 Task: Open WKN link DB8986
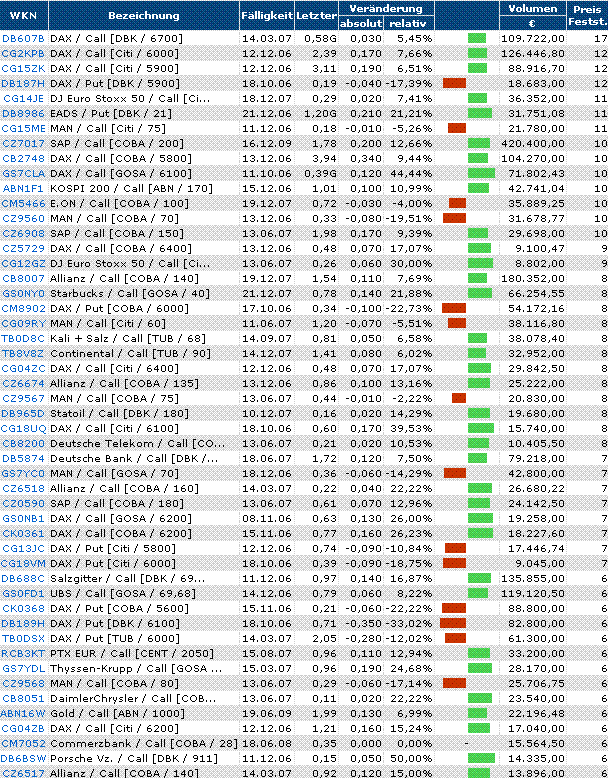[x=23, y=113]
